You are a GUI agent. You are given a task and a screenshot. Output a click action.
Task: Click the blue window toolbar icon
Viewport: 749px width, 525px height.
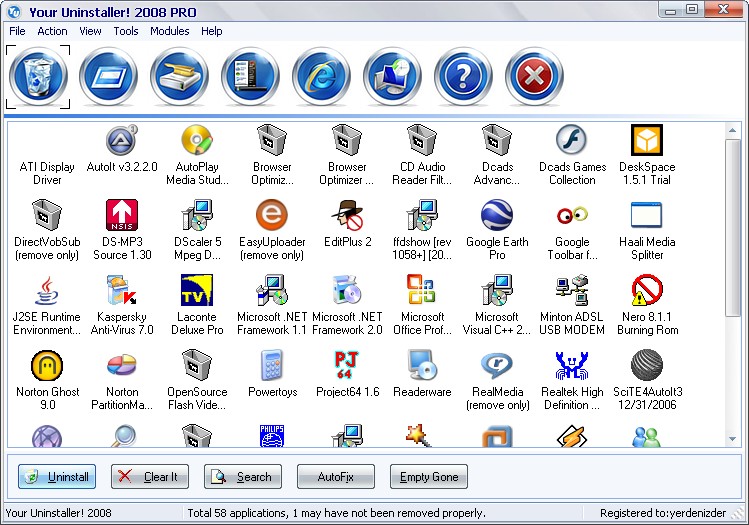109,76
